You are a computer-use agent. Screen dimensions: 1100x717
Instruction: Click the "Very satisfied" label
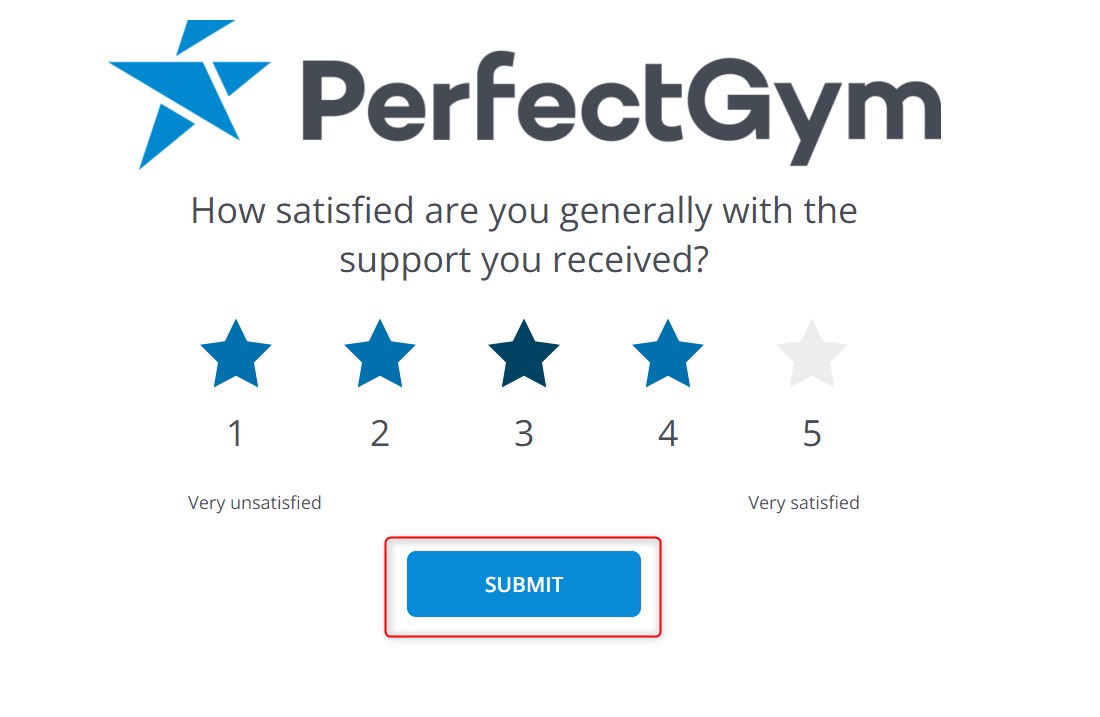(804, 503)
